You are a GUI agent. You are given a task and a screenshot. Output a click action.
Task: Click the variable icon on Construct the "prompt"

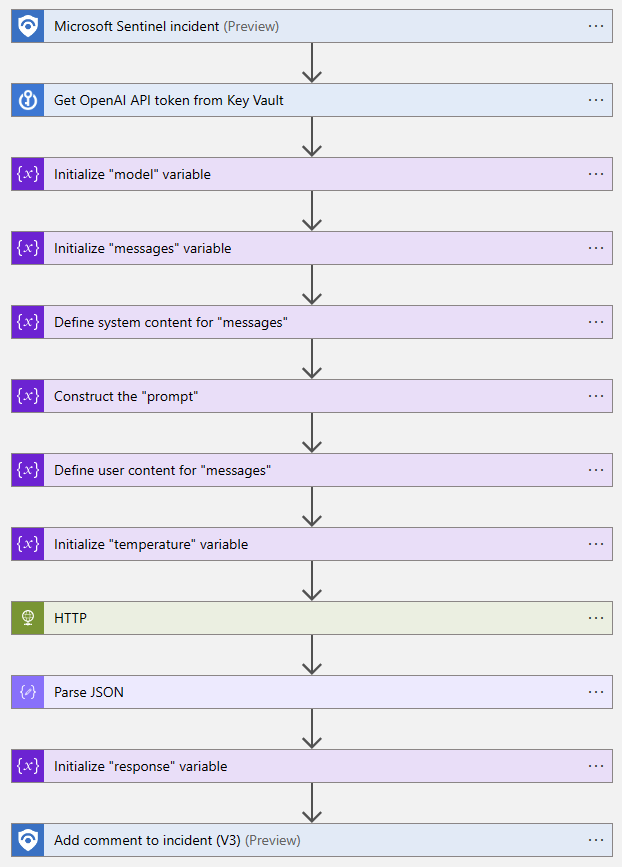(x=26, y=396)
